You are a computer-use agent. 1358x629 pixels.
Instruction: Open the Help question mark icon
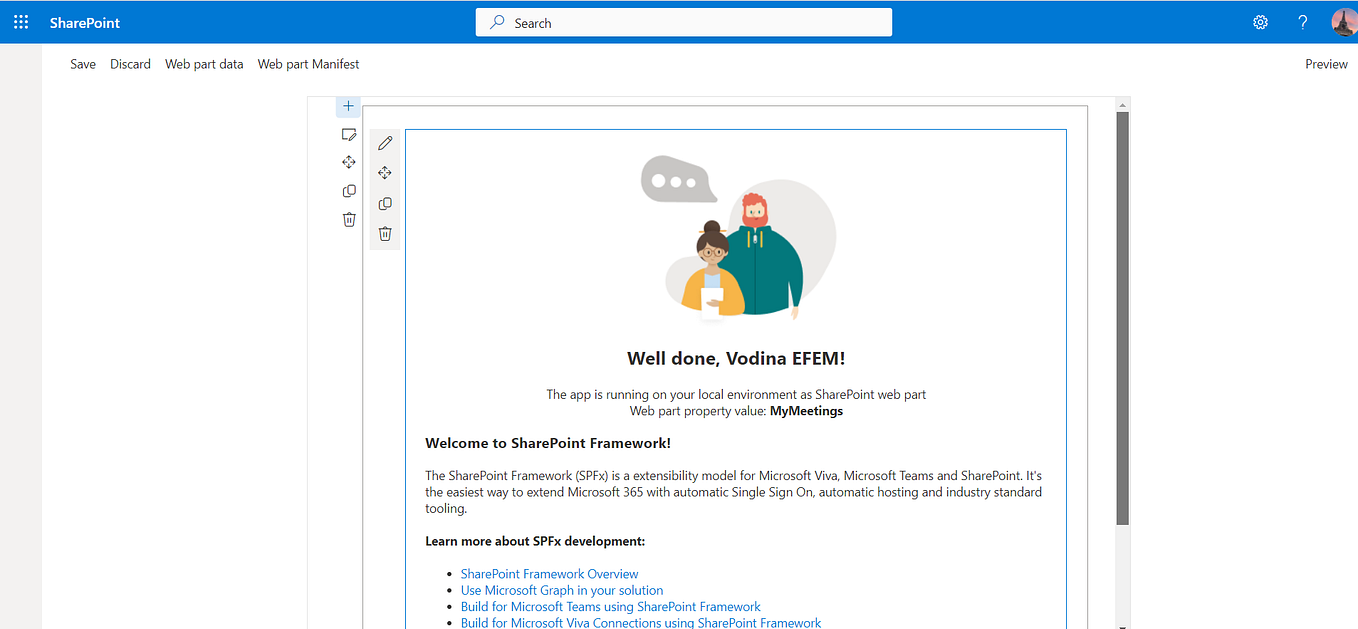[1302, 21]
